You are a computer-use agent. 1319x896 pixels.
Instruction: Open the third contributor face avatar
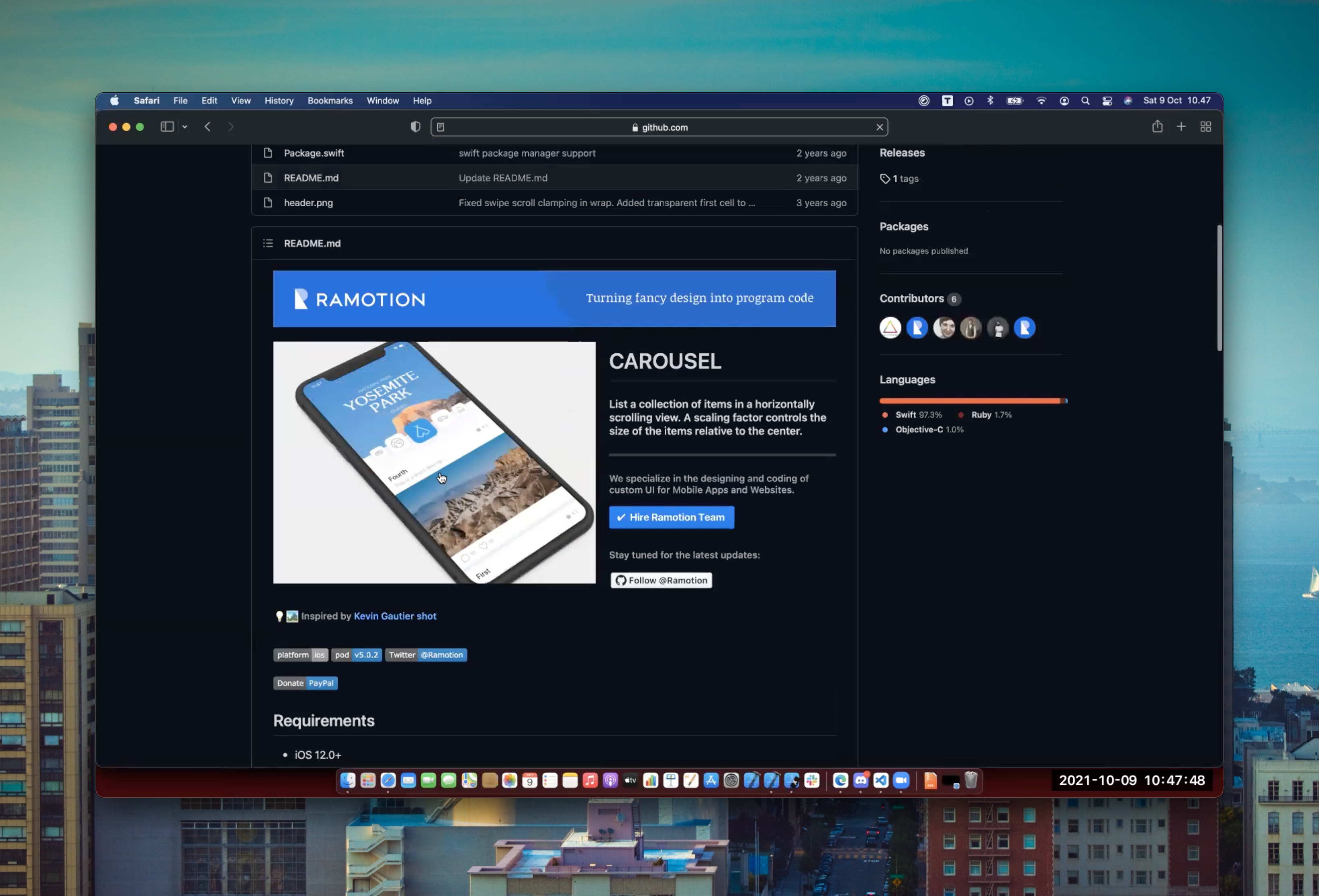(944, 328)
